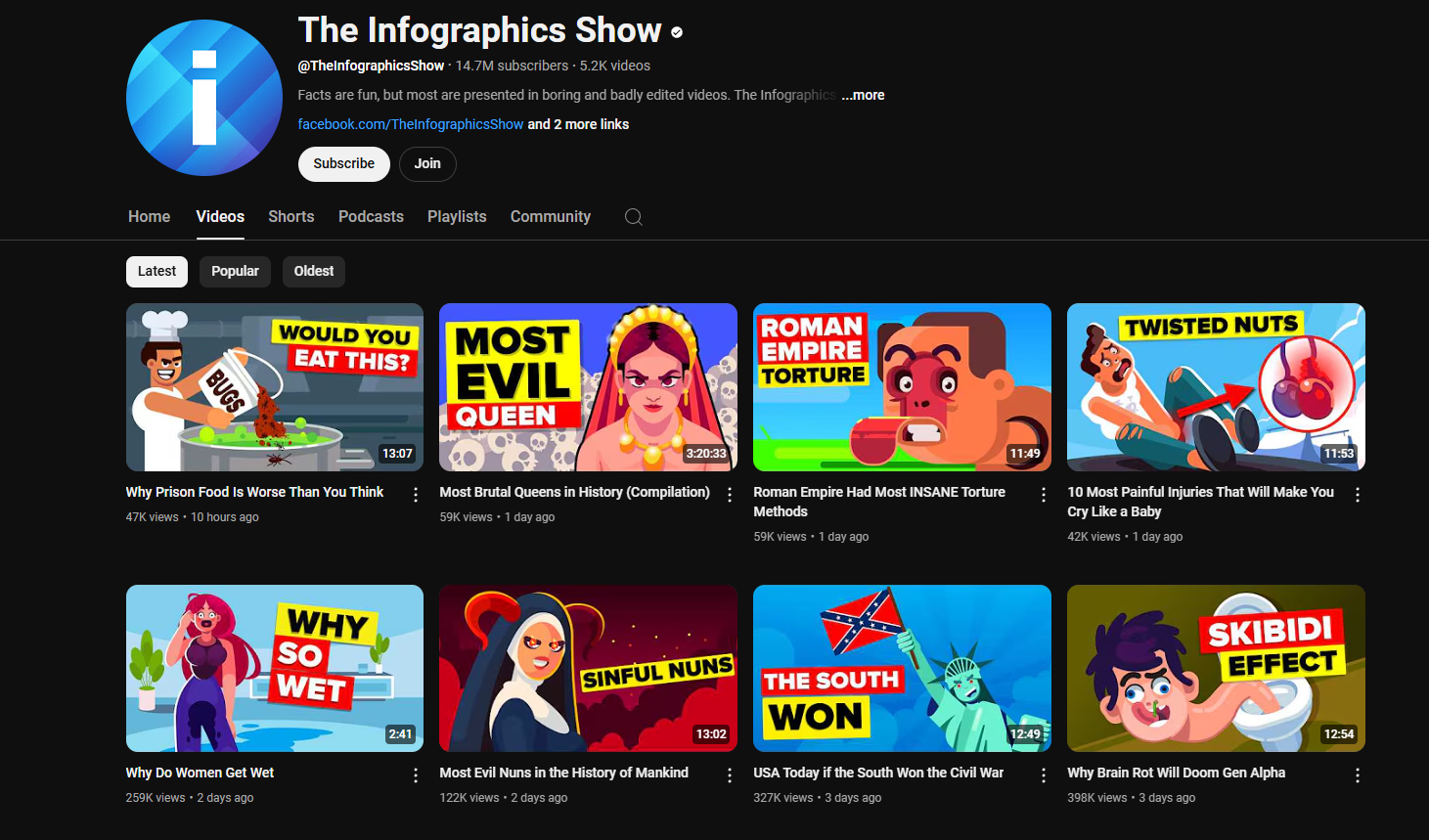This screenshot has width=1429, height=840.
Task: Switch to the Home tab
Action: (x=149, y=217)
